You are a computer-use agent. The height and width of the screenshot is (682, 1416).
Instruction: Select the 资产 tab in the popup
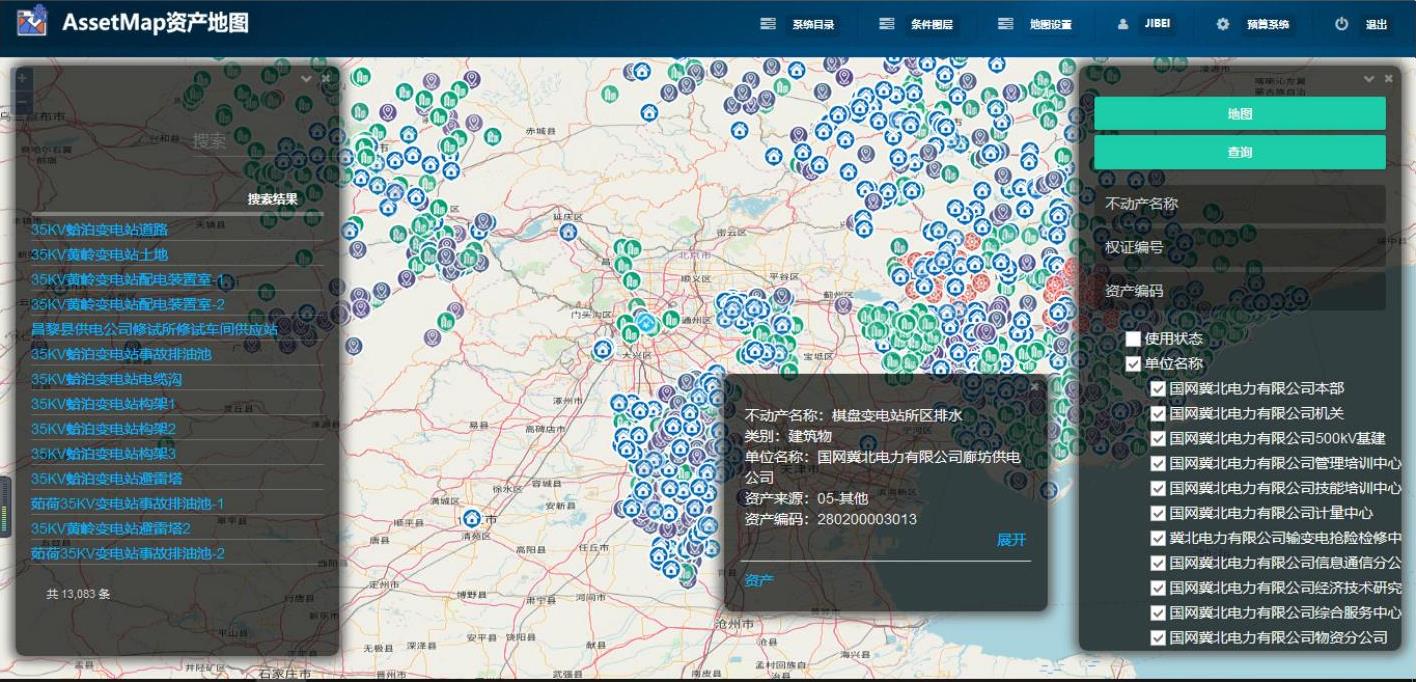click(x=759, y=580)
